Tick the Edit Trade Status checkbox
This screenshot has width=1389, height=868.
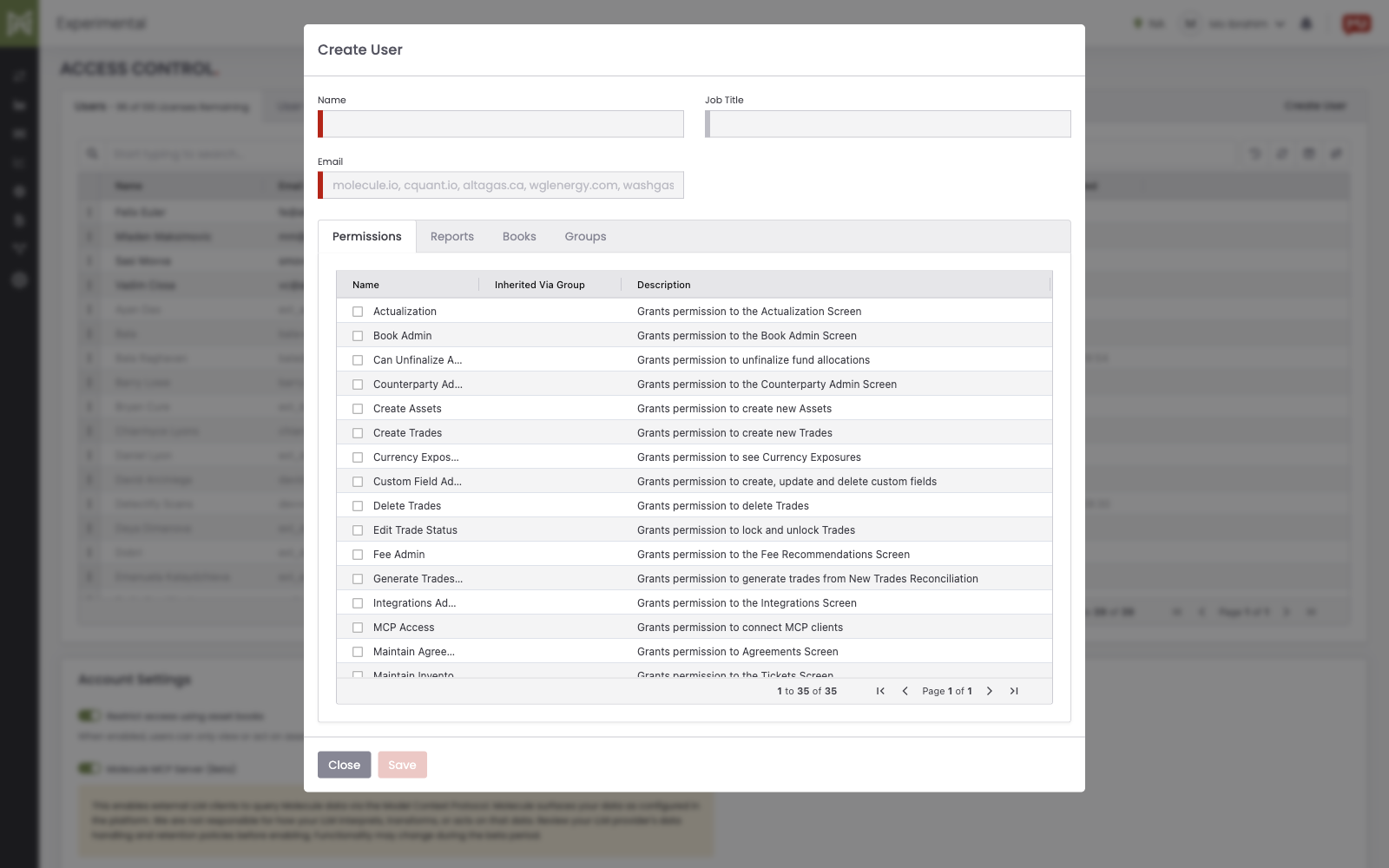coord(358,530)
